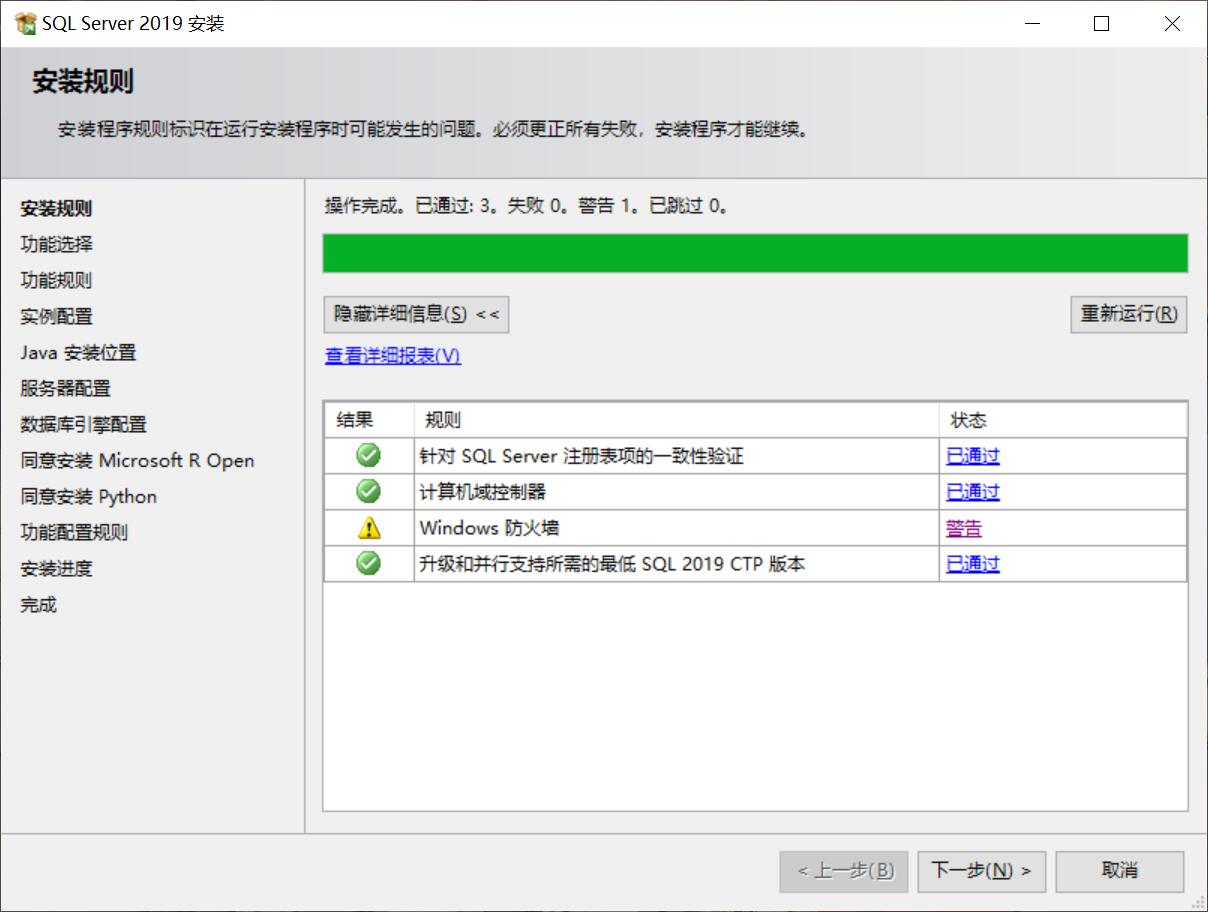1208x912 pixels.
Task: Click the green progress bar
Action: click(x=755, y=253)
